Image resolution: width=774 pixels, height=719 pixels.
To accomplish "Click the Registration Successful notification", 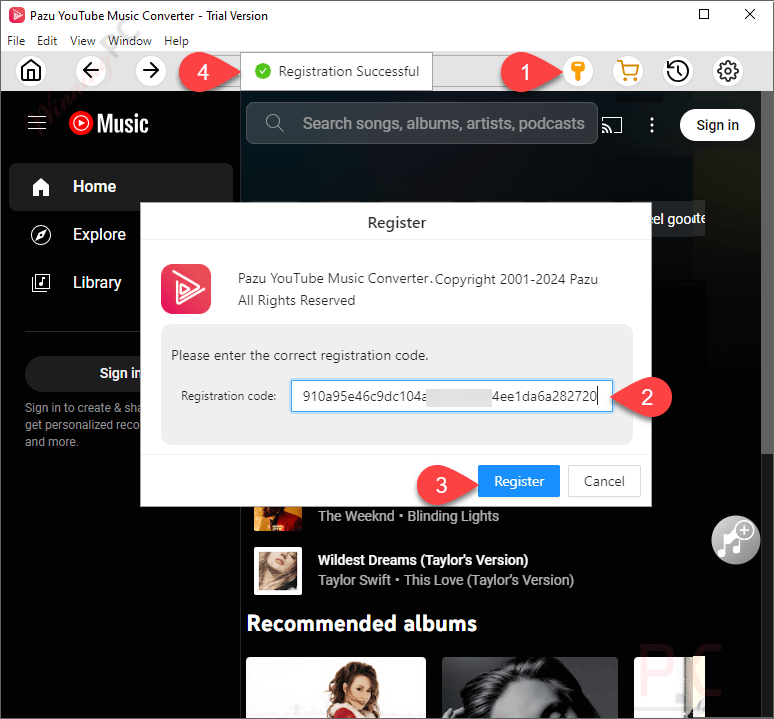I will [x=337, y=71].
